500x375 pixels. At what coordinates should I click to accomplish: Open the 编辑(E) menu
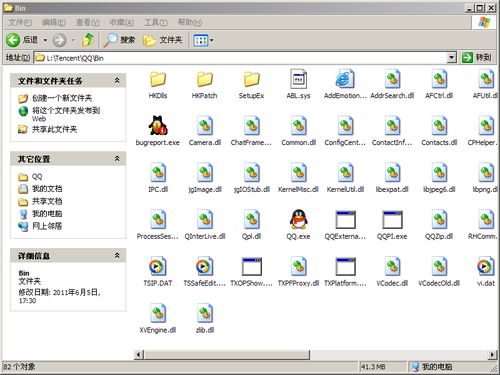pyautogui.click(x=54, y=22)
